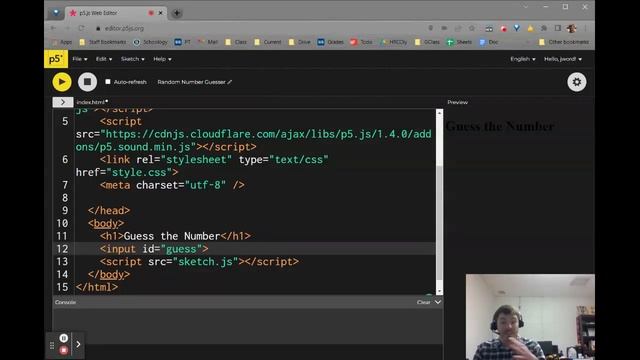This screenshot has width=640, height=360.
Task: Click the red record extension icon
Action: coord(504,29)
